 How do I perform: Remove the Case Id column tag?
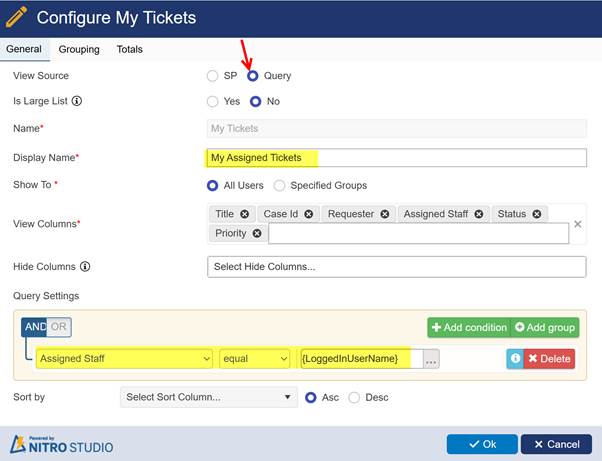click(309, 214)
